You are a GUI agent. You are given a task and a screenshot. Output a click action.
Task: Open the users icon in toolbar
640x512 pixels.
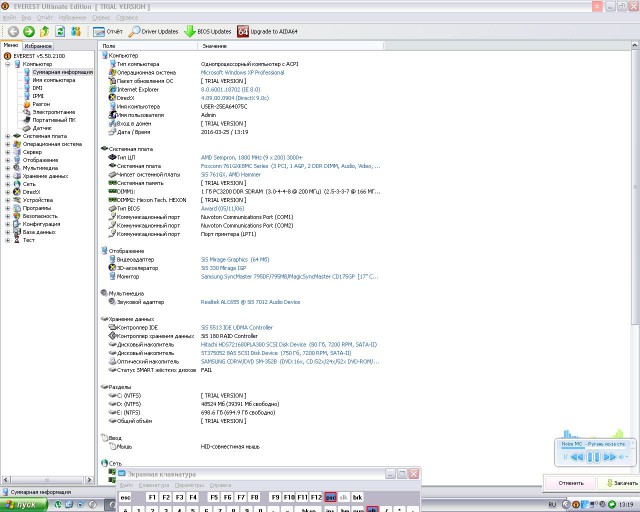76,31
